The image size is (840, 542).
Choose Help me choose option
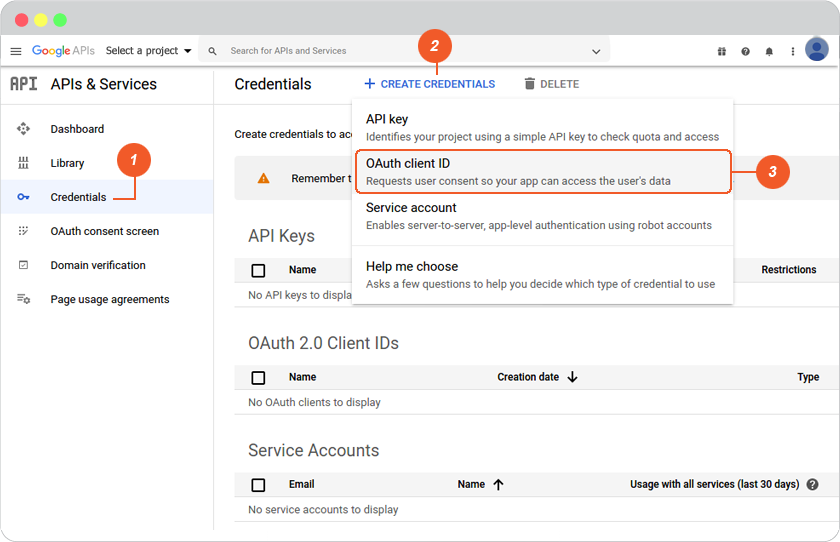click(x=542, y=275)
